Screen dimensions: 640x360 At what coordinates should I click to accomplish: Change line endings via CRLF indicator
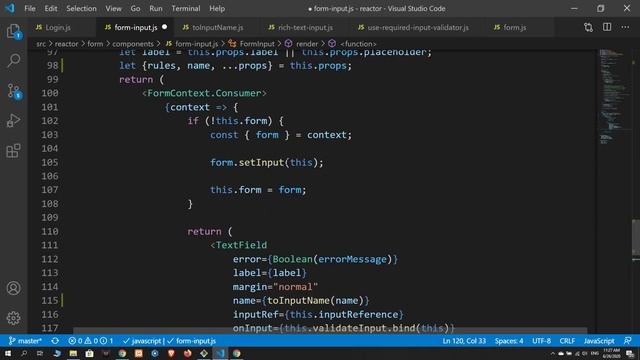(567, 341)
